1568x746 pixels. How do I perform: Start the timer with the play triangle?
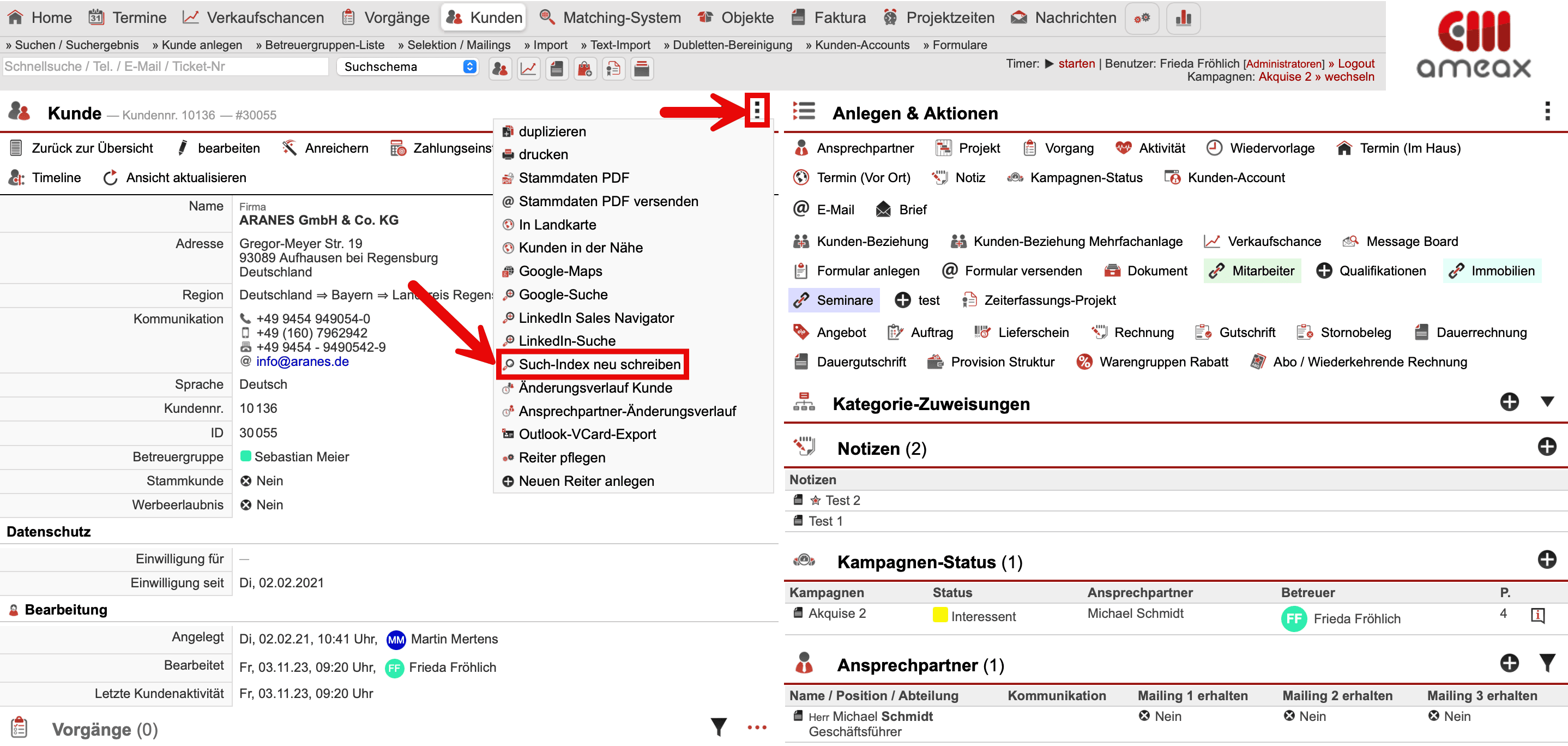pos(1048,63)
